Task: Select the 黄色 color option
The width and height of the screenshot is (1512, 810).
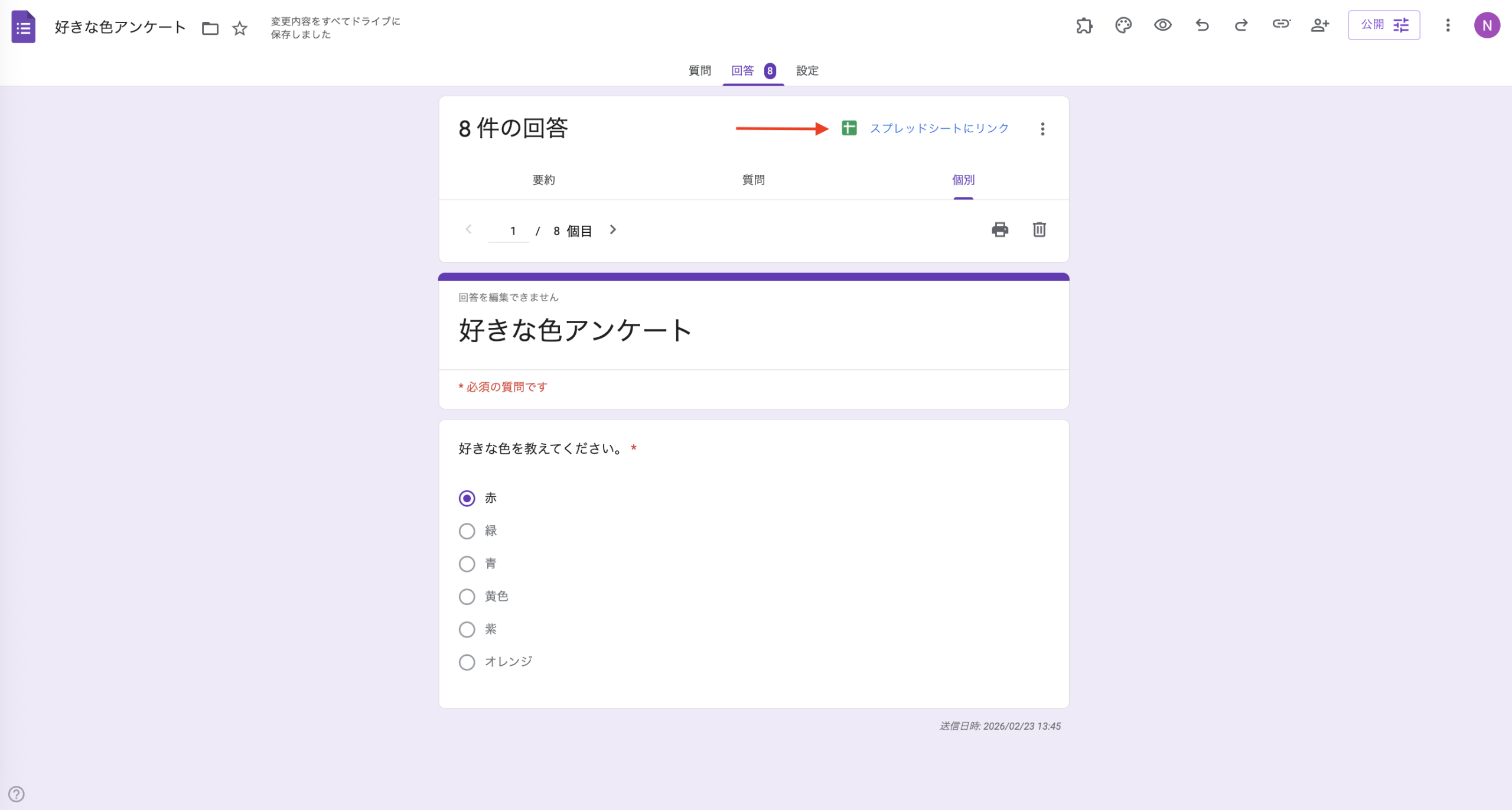Action: pos(467,597)
